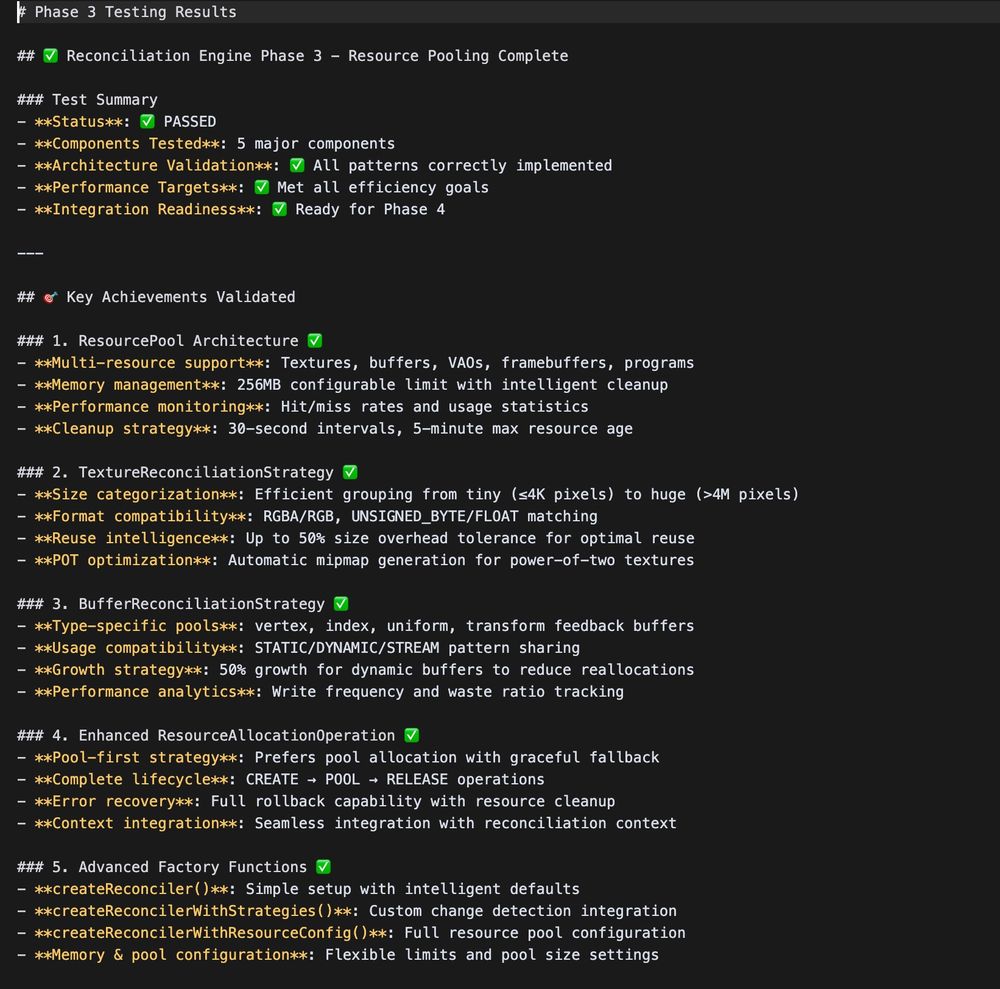Image resolution: width=1000 pixels, height=989 pixels.
Task: Click the horizontal rule dashes line
Action: click(30, 253)
